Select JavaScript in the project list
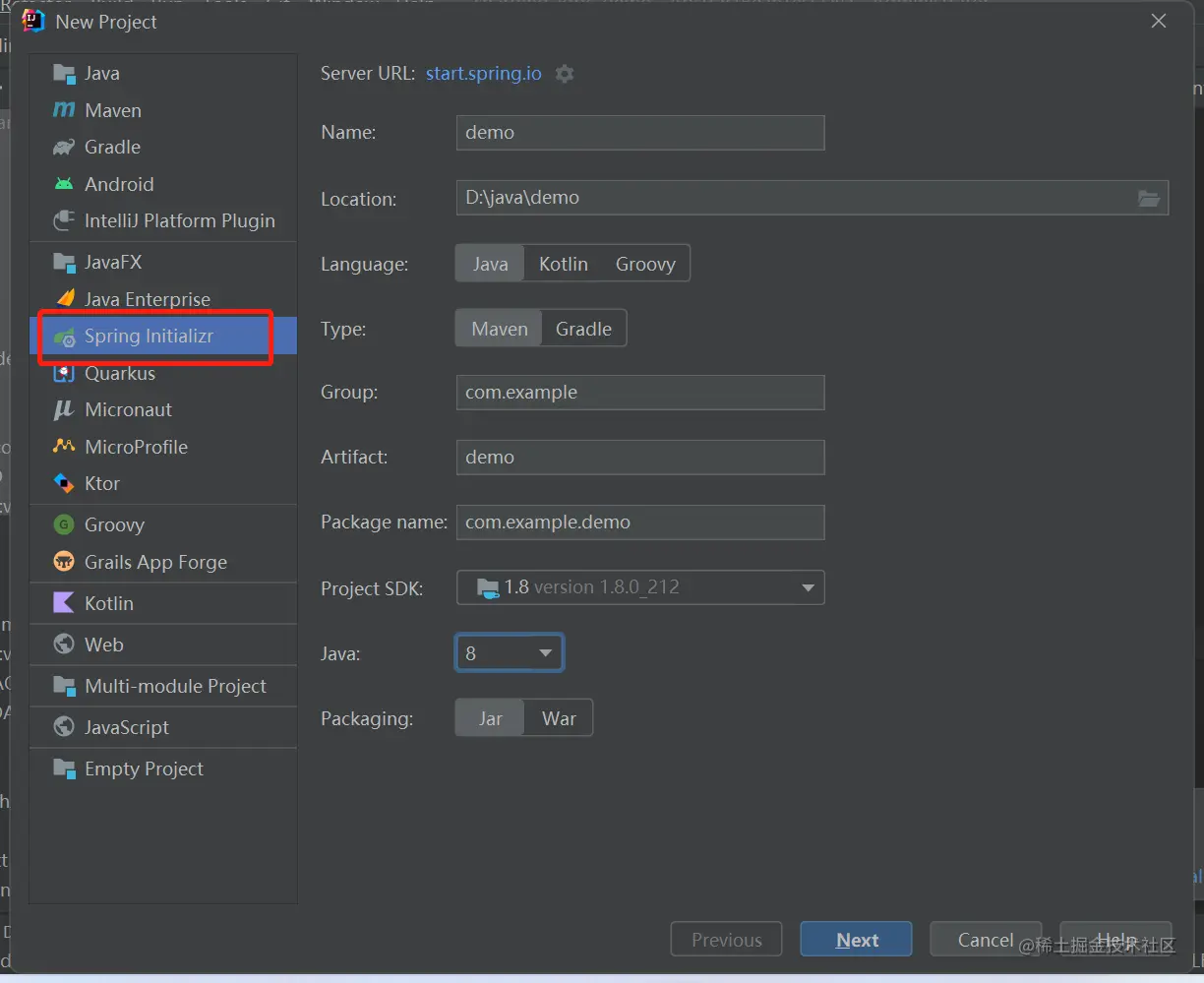Image resolution: width=1204 pixels, height=983 pixels. [163, 727]
